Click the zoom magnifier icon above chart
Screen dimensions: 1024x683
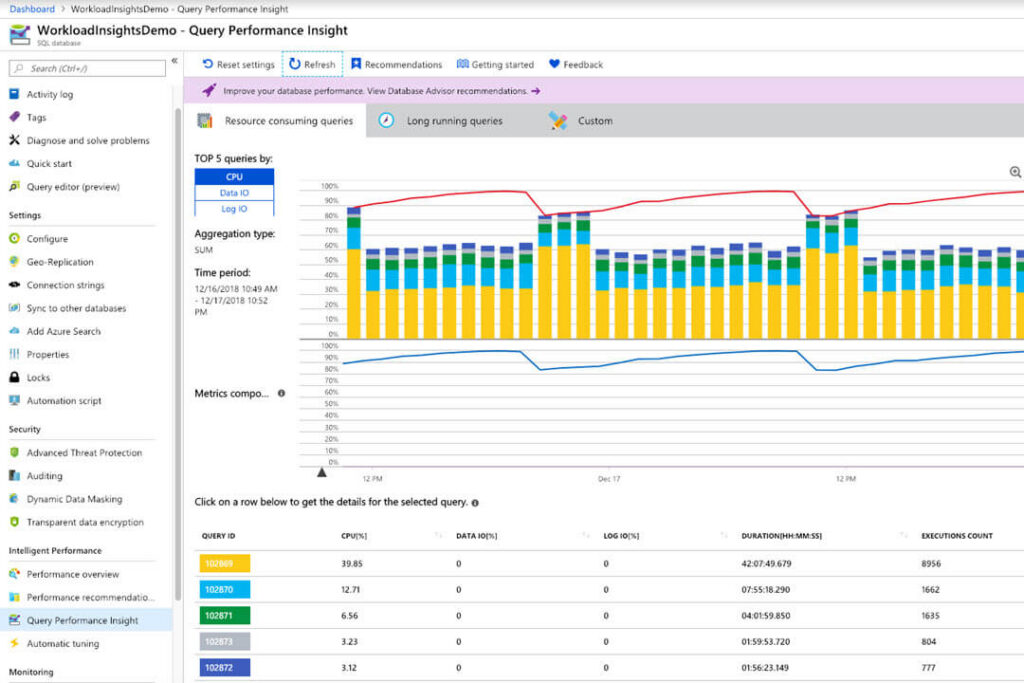pos(1015,172)
